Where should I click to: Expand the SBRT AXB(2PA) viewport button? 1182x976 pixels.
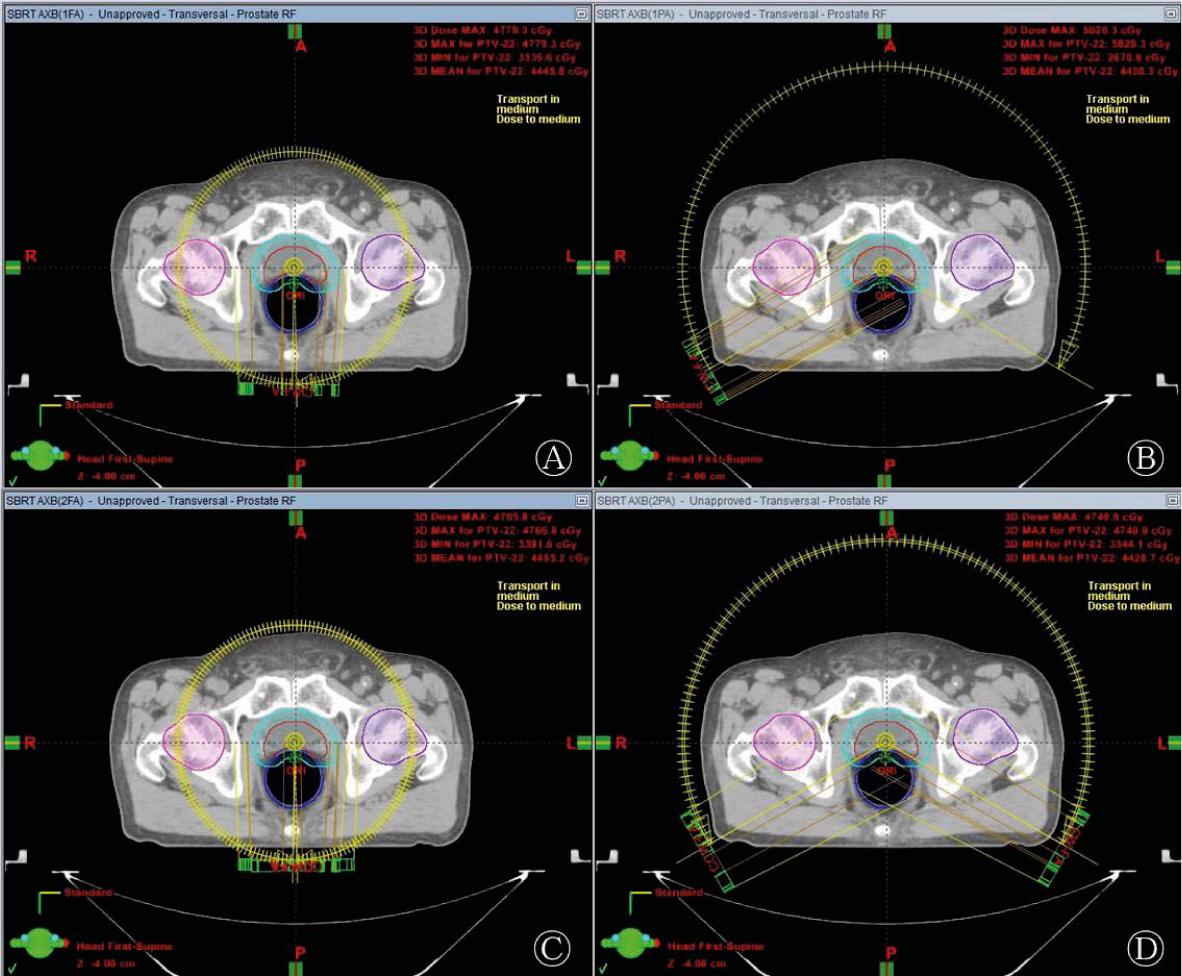pos(1173,501)
